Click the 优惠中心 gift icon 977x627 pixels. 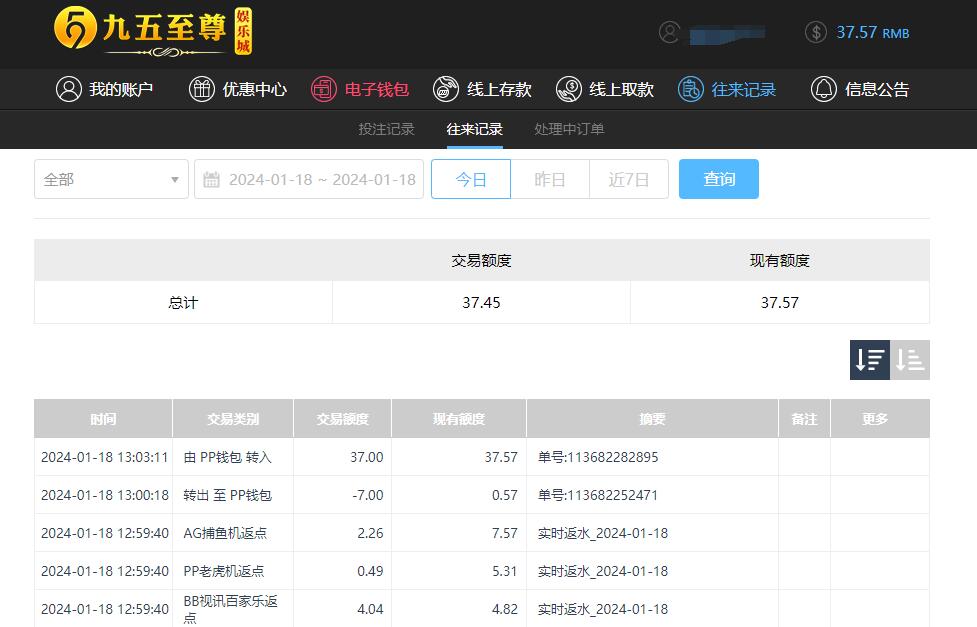click(x=202, y=89)
